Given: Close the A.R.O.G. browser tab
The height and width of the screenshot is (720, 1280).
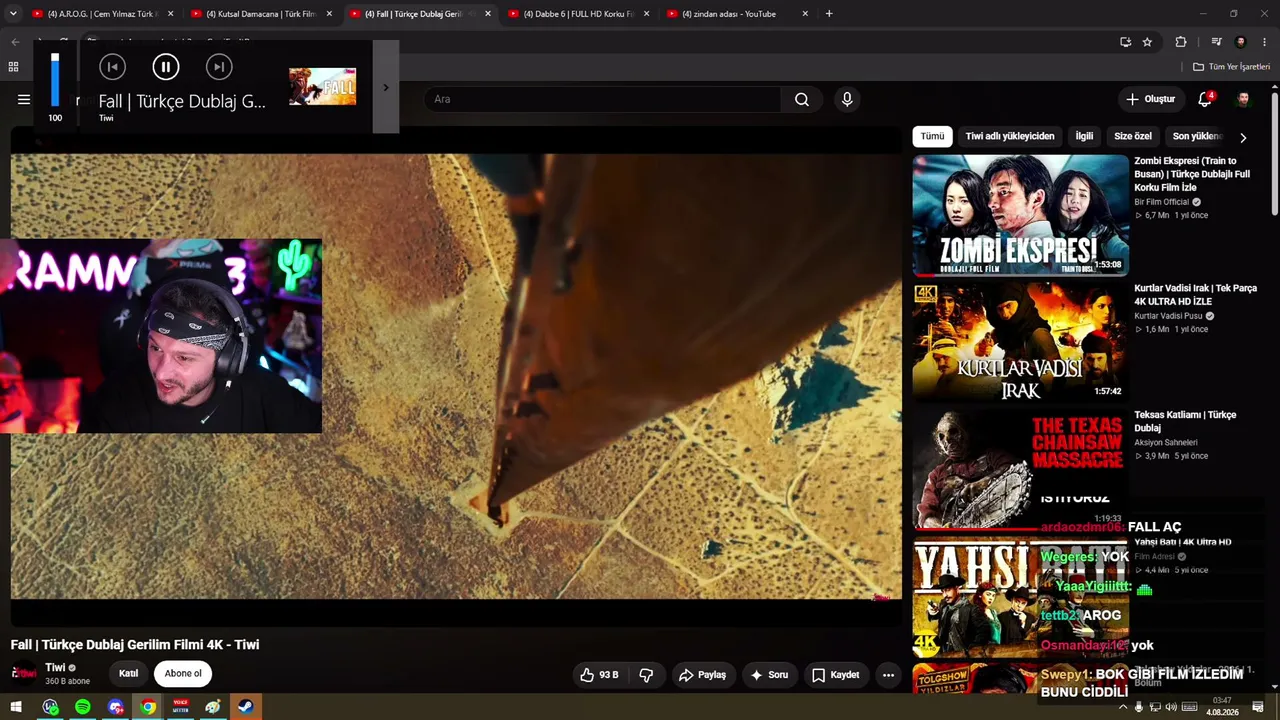Looking at the screenshot, I should pyautogui.click(x=171, y=14).
